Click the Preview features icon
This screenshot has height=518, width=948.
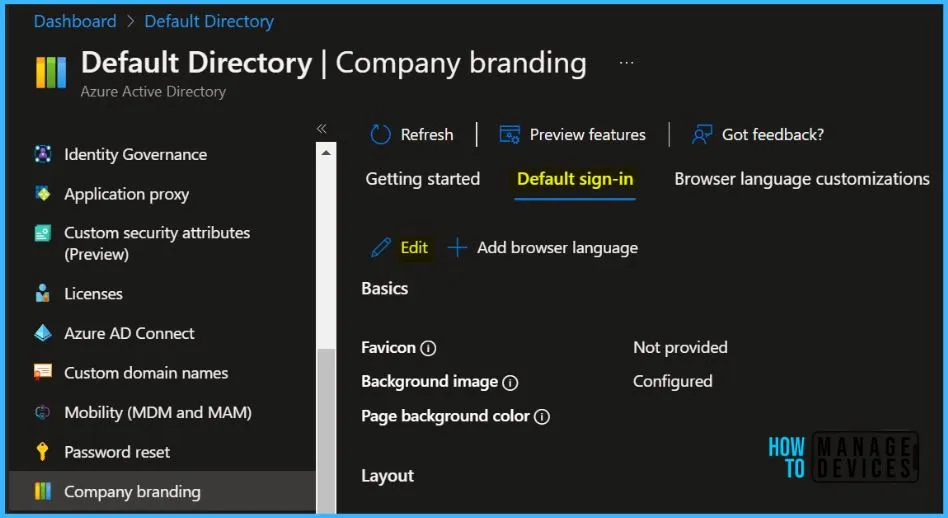coord(510,134)
